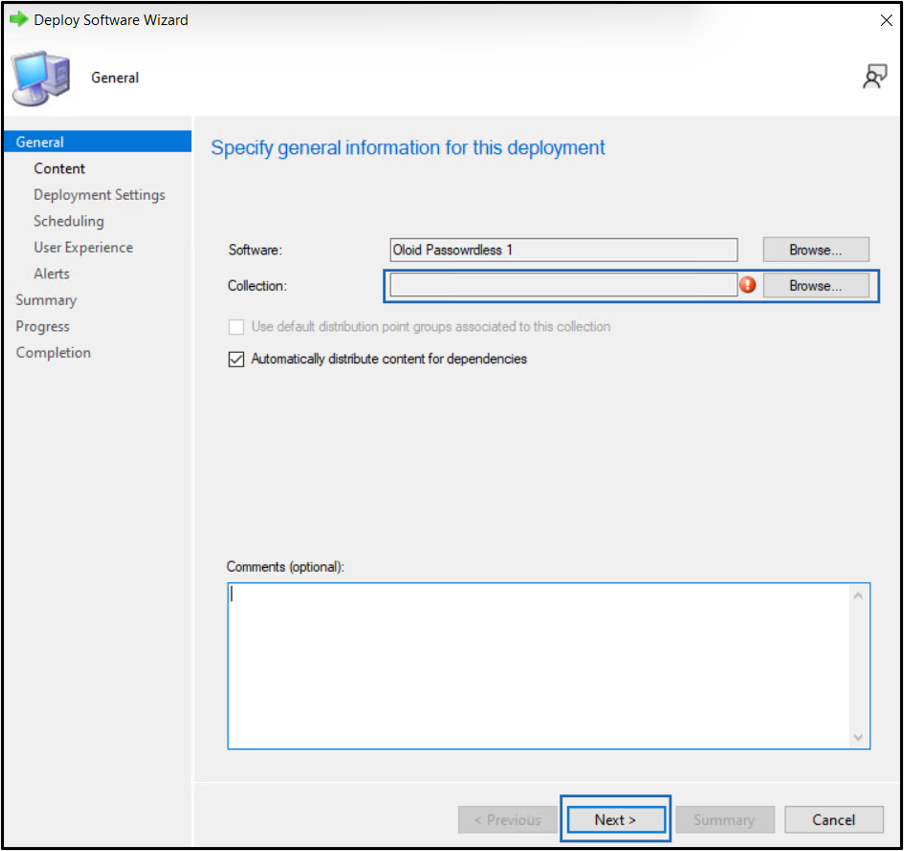Select the Scheduling step
This screenshot has height=851, width=904.
[x=69, y=221]
